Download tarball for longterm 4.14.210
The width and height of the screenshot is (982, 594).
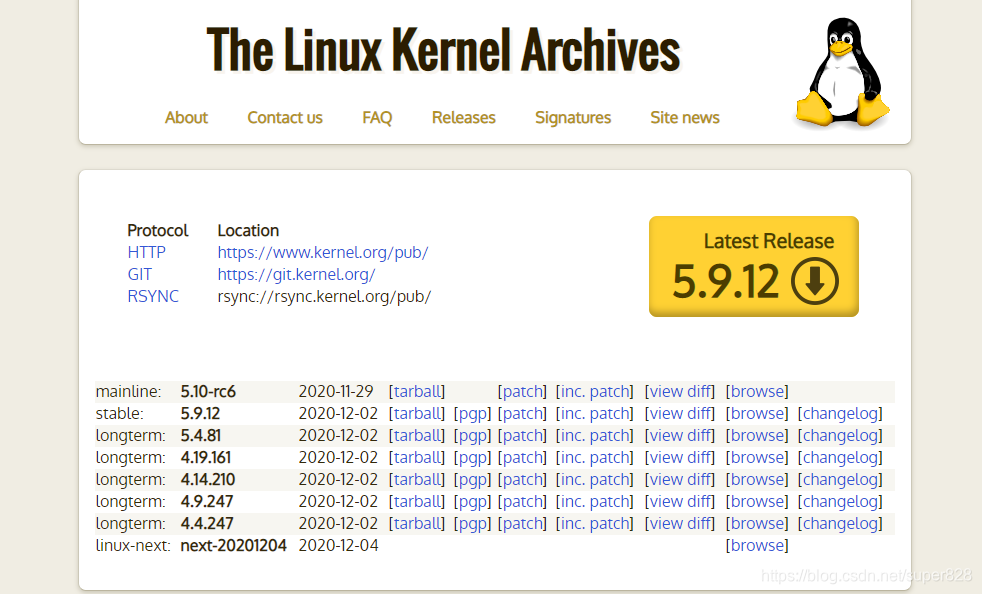[417, 479]
